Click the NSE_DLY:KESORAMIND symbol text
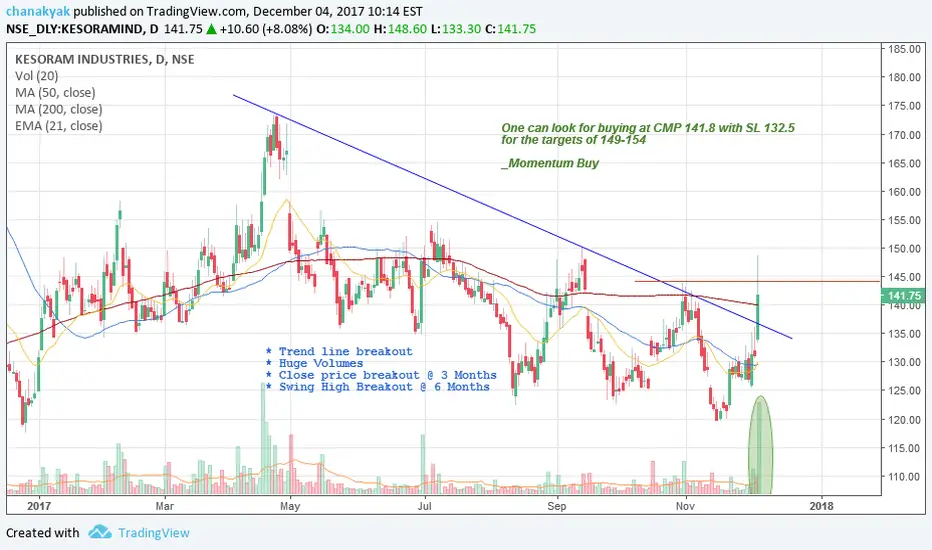 point(74,29)
